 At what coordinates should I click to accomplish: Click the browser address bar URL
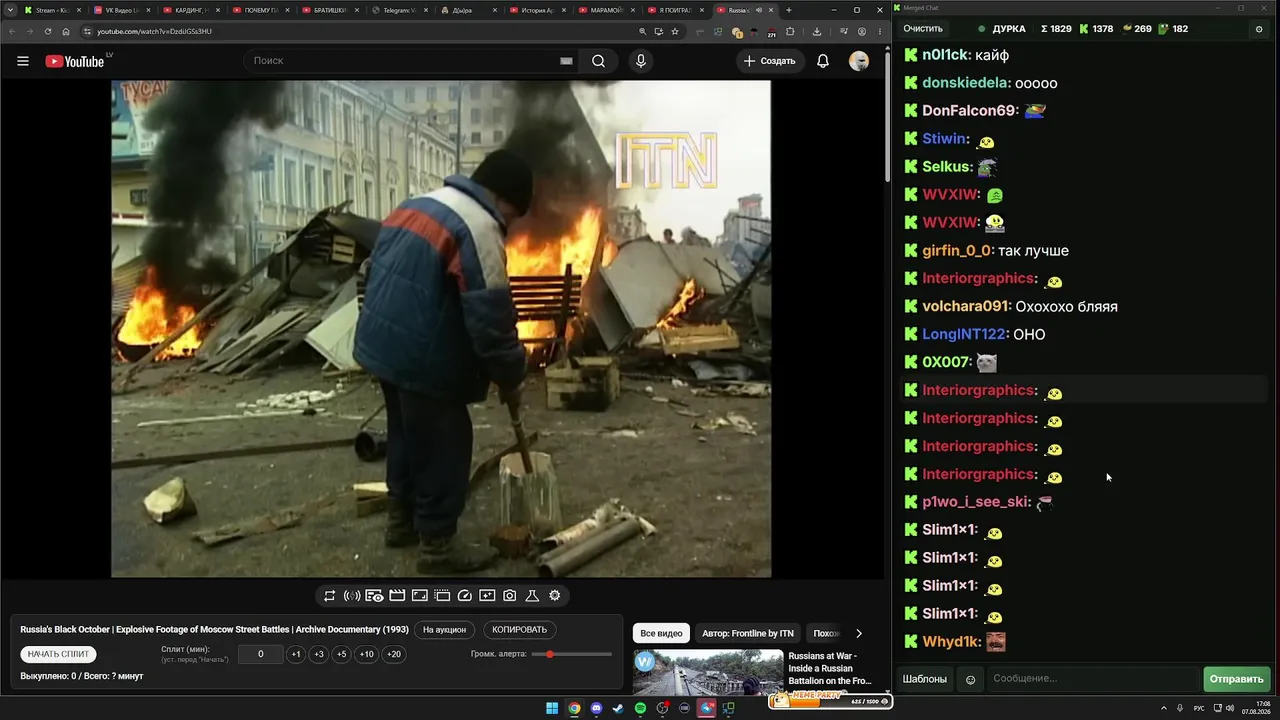(x=154, y=31)
